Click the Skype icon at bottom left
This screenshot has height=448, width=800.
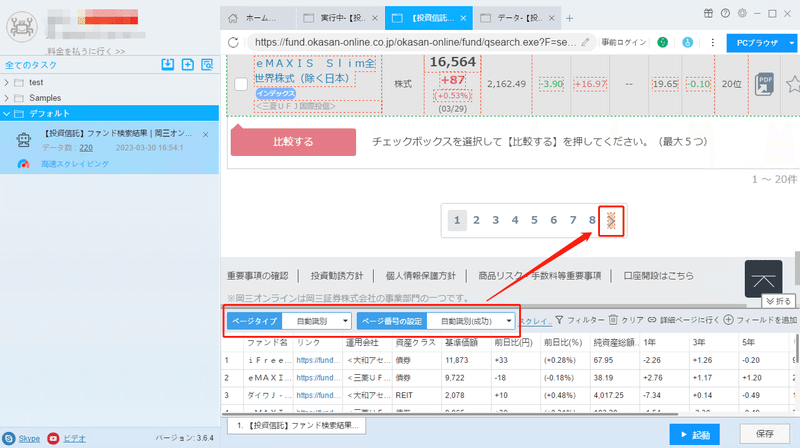coord(9,438)
